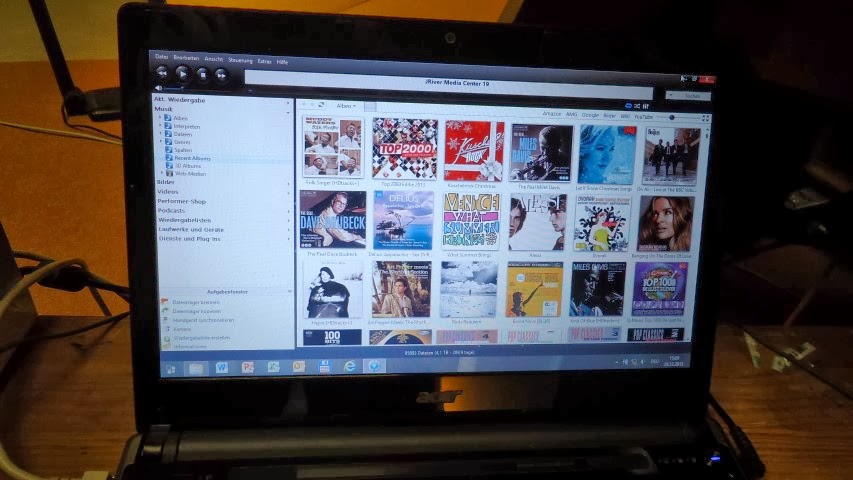853x480 pixels.
Task: Expand the Podcasts section
Action: coord(288,212)
